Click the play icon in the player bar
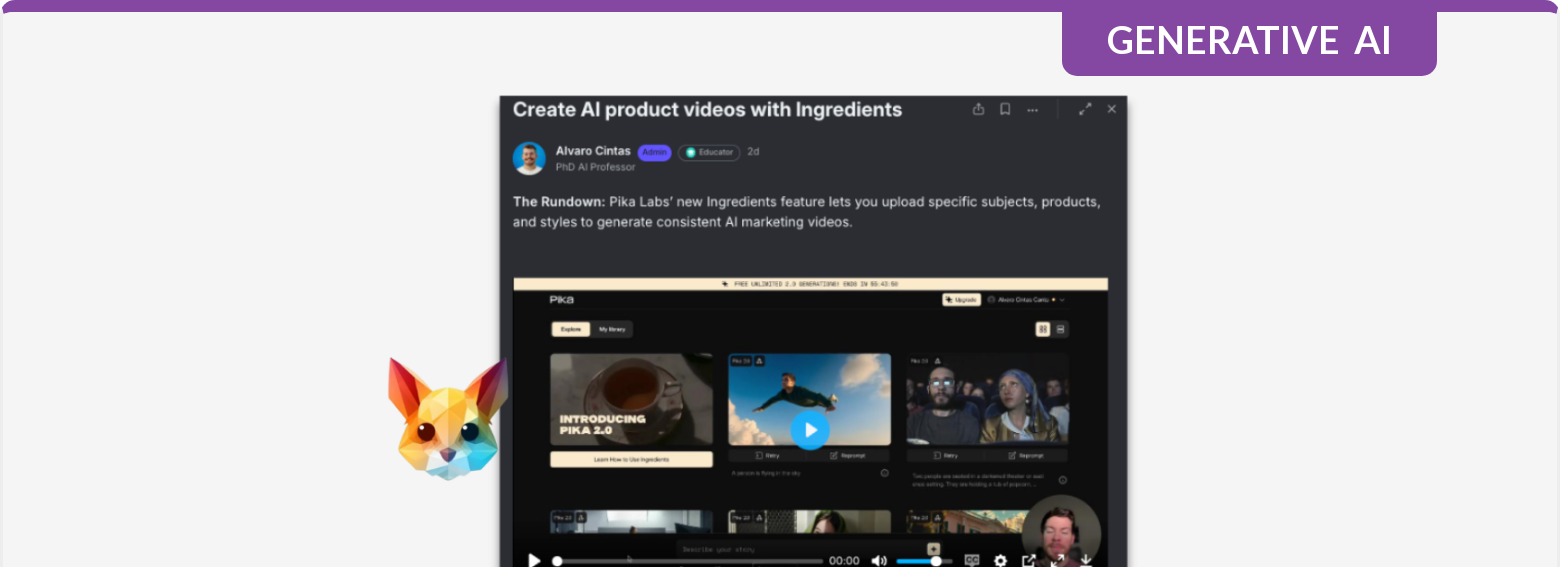The image size is (1560, 567). click(534, 560)
